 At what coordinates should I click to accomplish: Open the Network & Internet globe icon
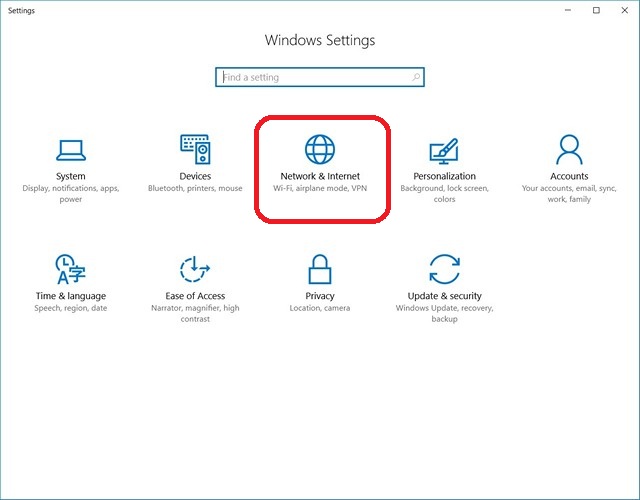coord(320,149)
